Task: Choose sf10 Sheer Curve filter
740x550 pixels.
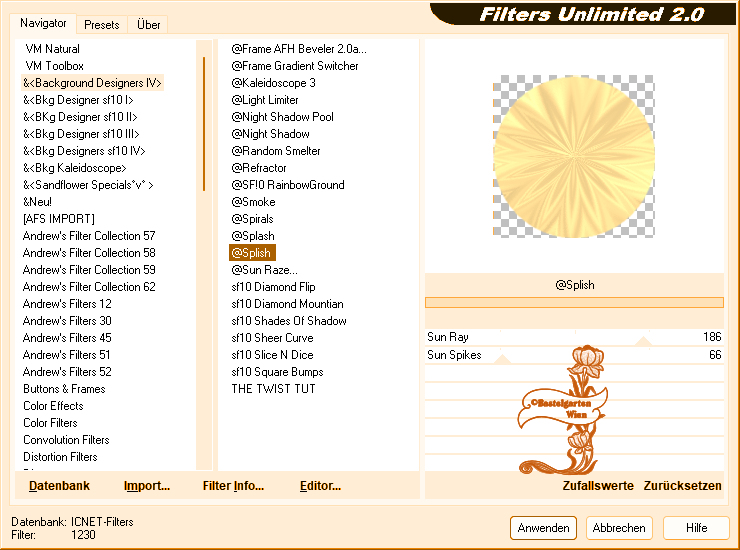Action: (x=272, y=338)
